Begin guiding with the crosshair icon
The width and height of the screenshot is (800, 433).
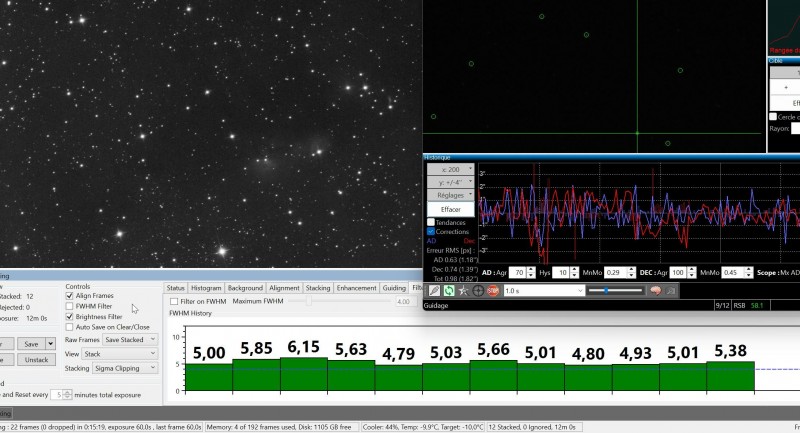coord(478,291)
